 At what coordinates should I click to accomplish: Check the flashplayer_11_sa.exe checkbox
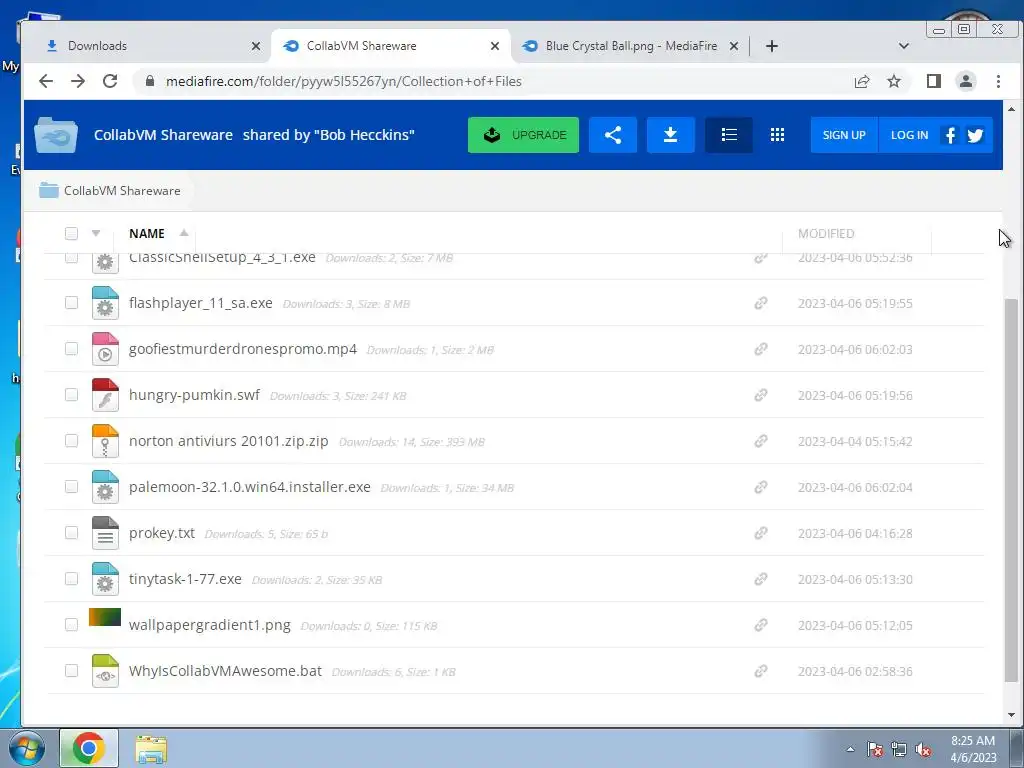pos(71,303)
